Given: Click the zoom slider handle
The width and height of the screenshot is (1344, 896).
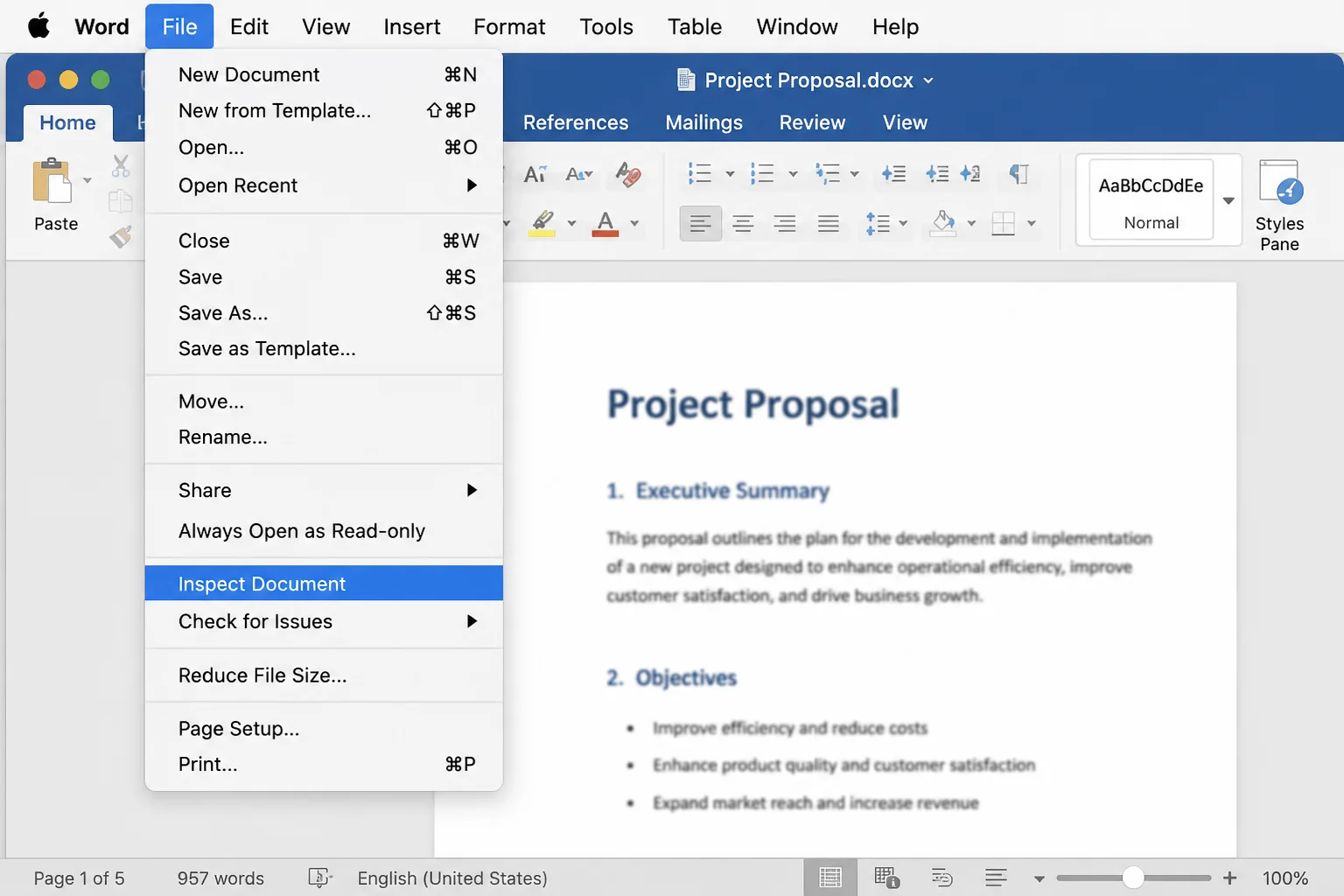Looking at the screenshot, I should tap(1133, 878).
